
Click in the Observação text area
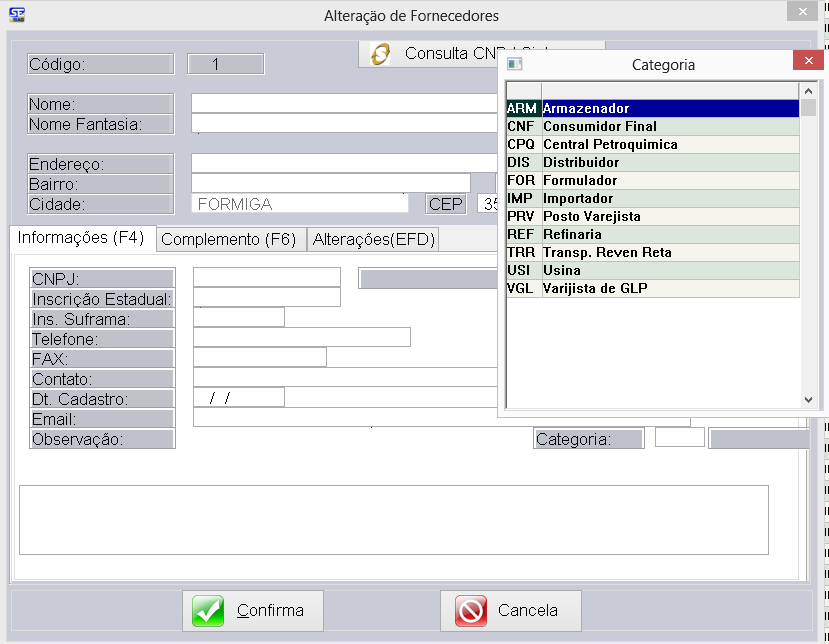[x=393, y=519]
